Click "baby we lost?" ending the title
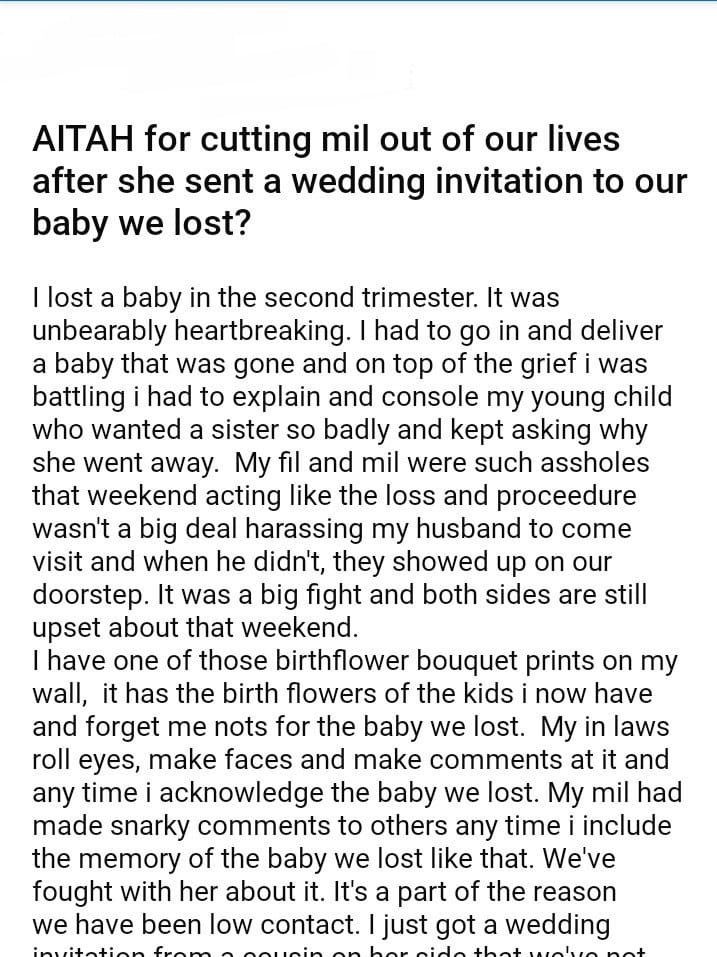 [x=141, y=223]
